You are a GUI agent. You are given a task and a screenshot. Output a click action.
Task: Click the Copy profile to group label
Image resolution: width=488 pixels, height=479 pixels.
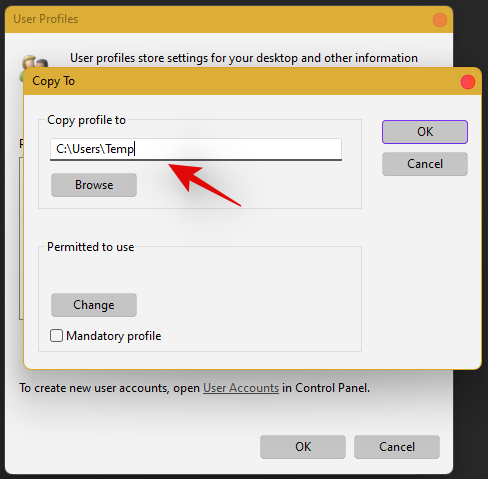pos(86,120)
